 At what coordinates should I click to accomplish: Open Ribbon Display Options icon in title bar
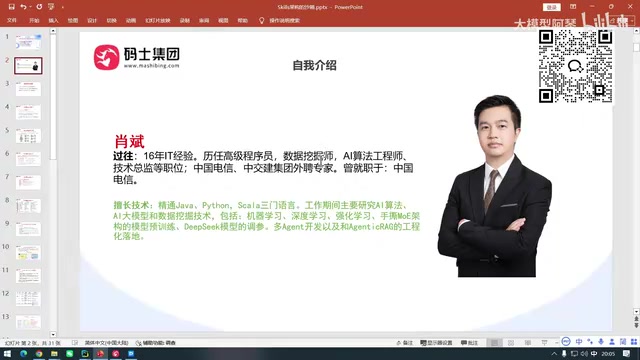573,7
